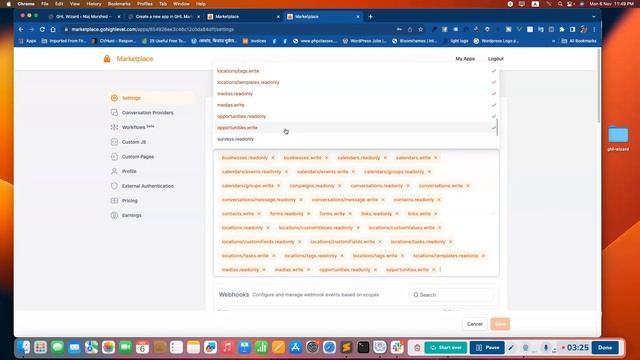The image size is (640, 360).
Task: Open the Music app in the dock
Action: [x=227, y=347]
